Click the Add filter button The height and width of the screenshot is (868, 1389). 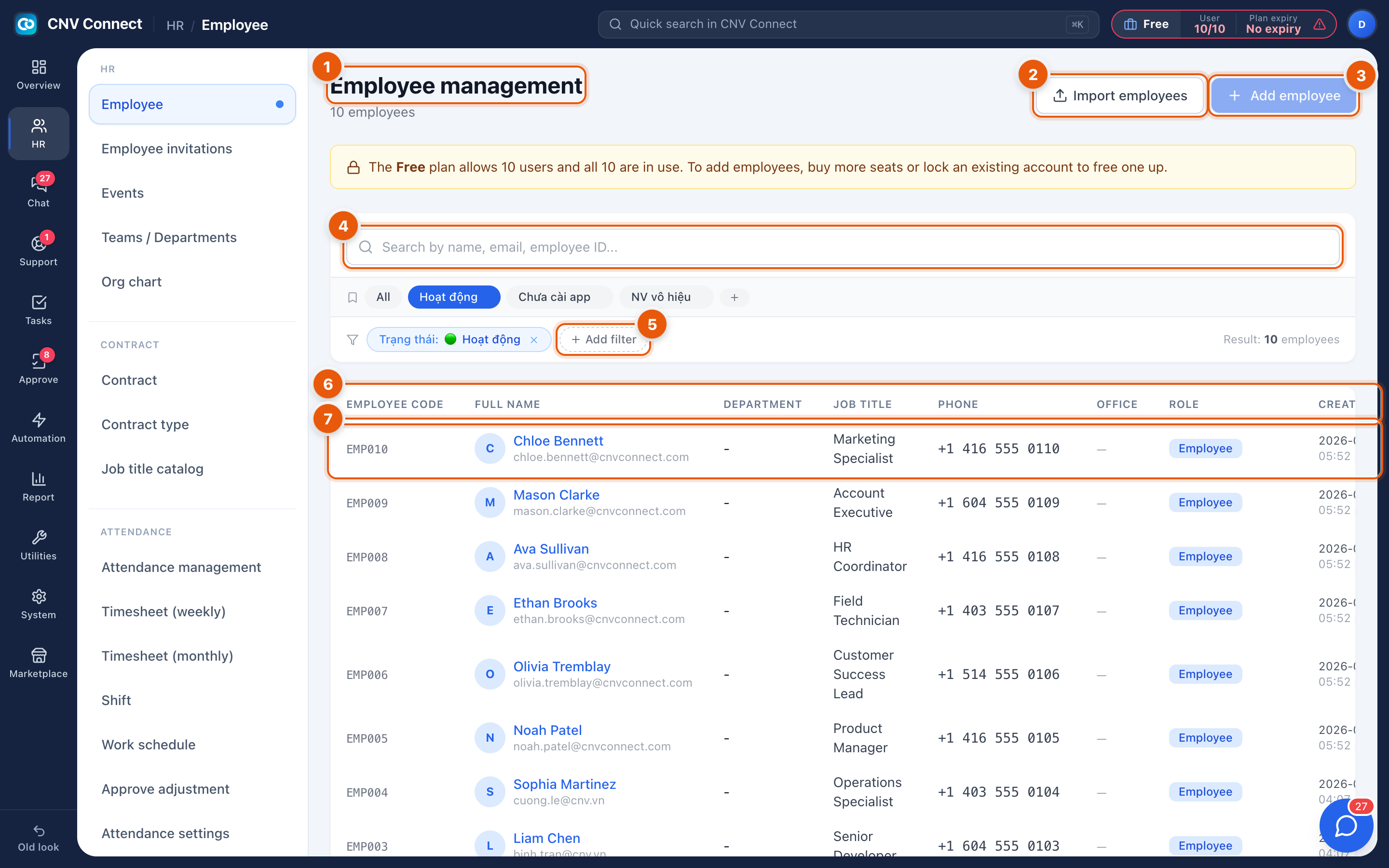[603, 340]
